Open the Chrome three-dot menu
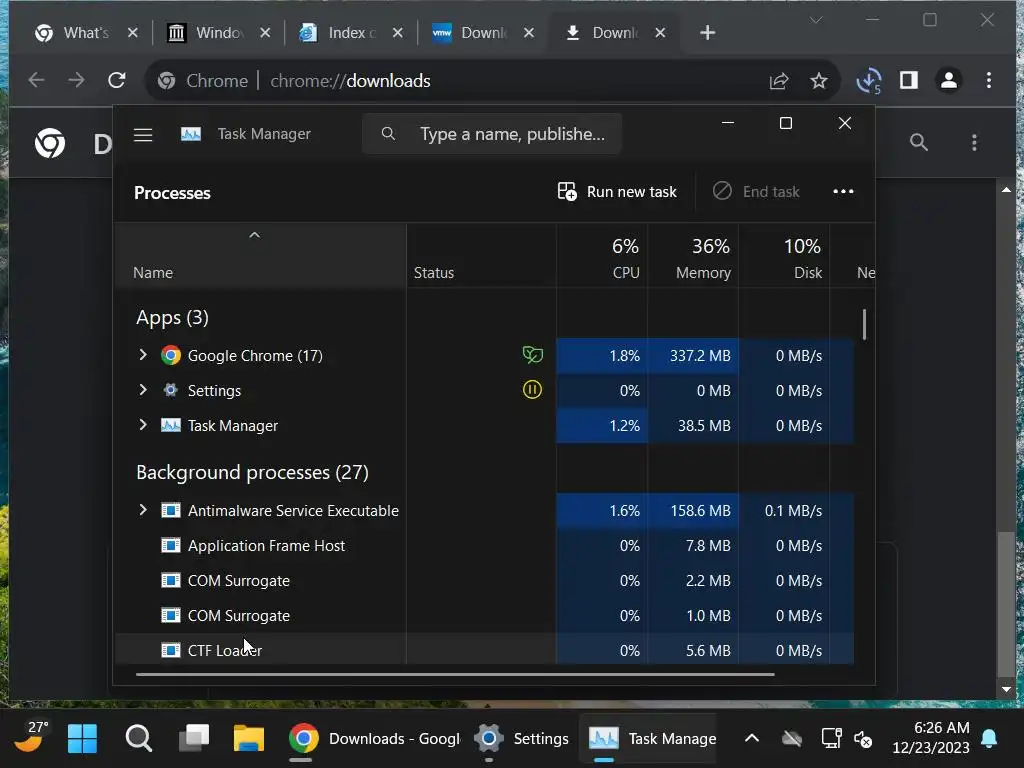The width and height of the screenshot is (1024, 768). pyautogui.click(x=989, y=80)
